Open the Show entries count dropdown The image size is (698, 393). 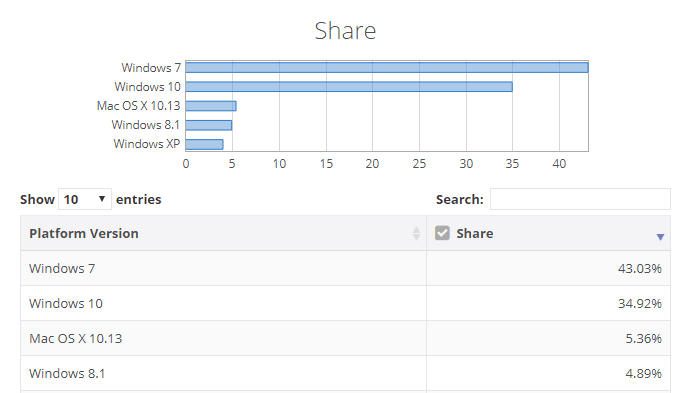coord(85,199)
